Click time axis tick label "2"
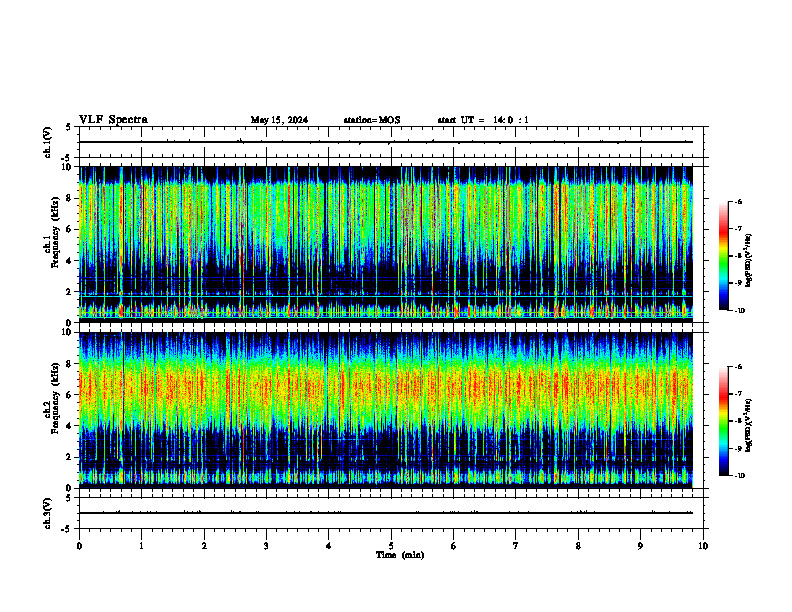Image resolution: width=792 pixels, height=612 pixels. pos(204,546)
